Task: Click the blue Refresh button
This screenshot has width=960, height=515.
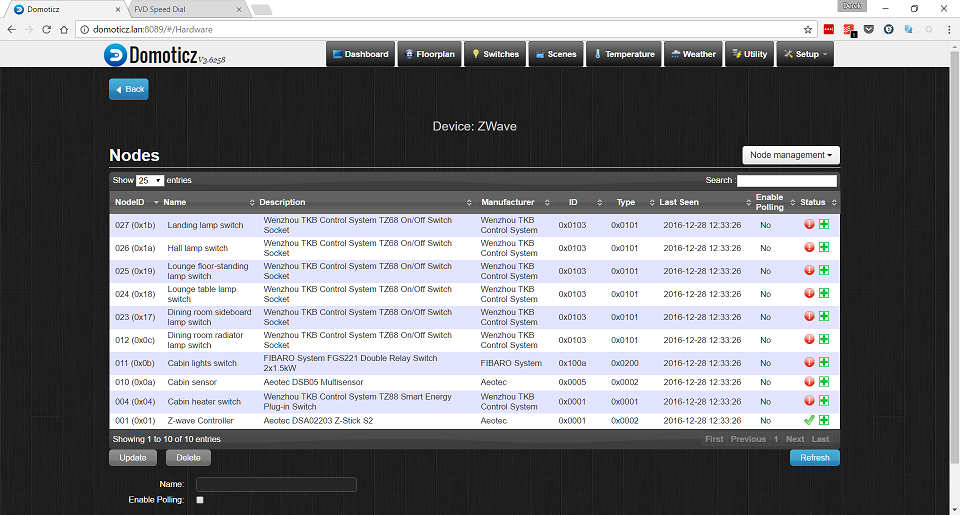Action: pyautogui.click(x=814, y=457)
